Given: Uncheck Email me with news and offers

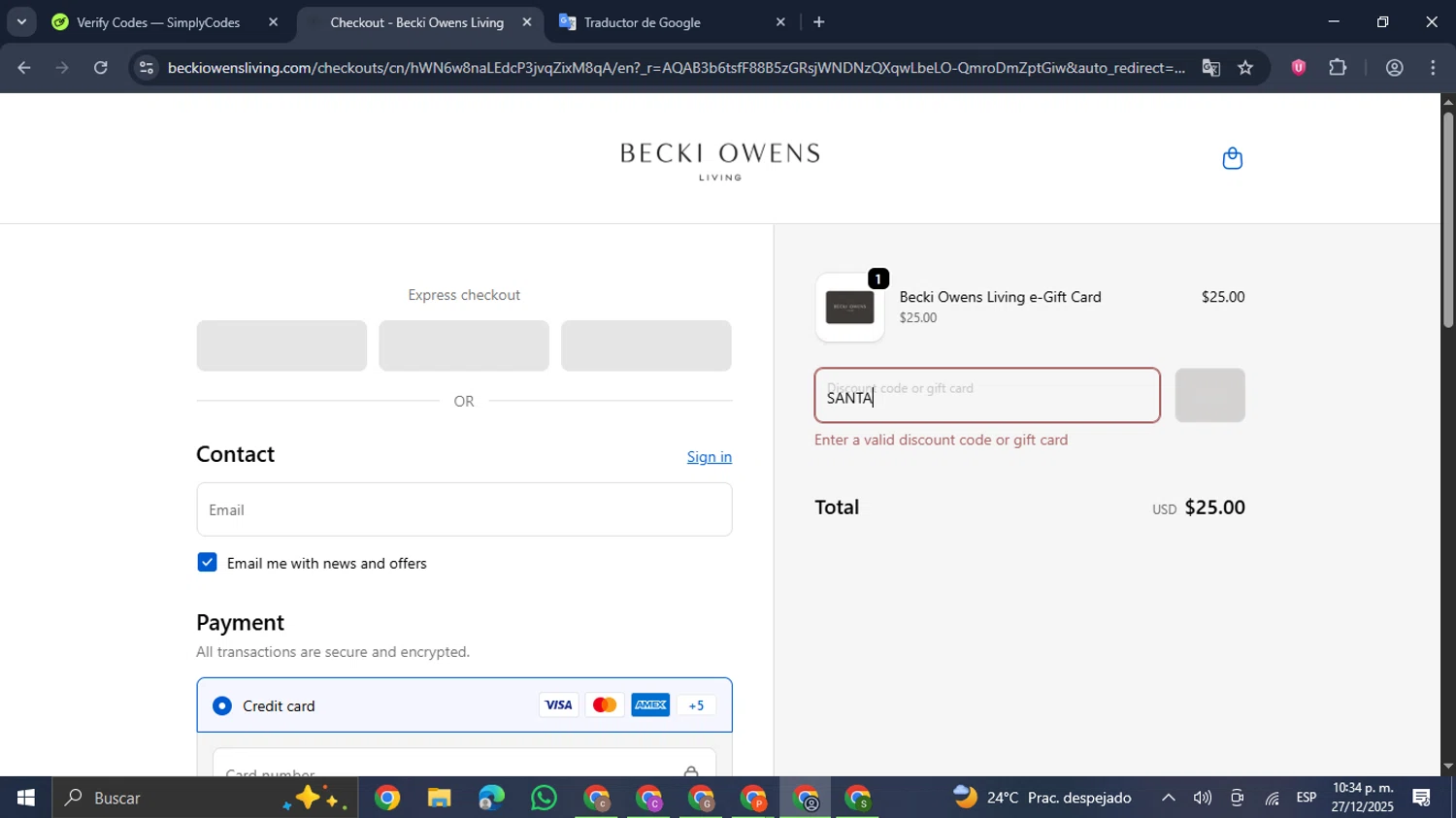Looking at the screenshot, I should [207, 562].
